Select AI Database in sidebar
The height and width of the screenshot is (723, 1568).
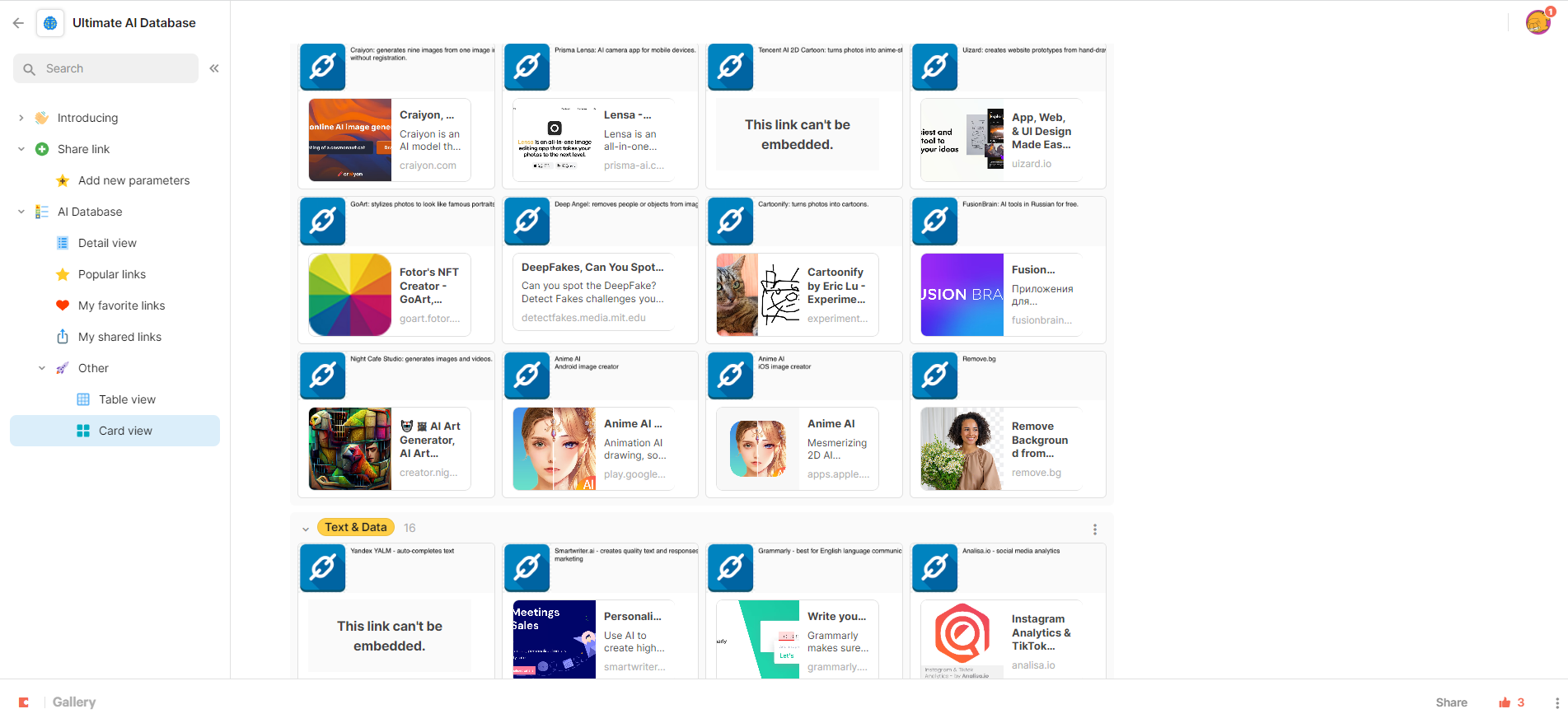(90, 212)
